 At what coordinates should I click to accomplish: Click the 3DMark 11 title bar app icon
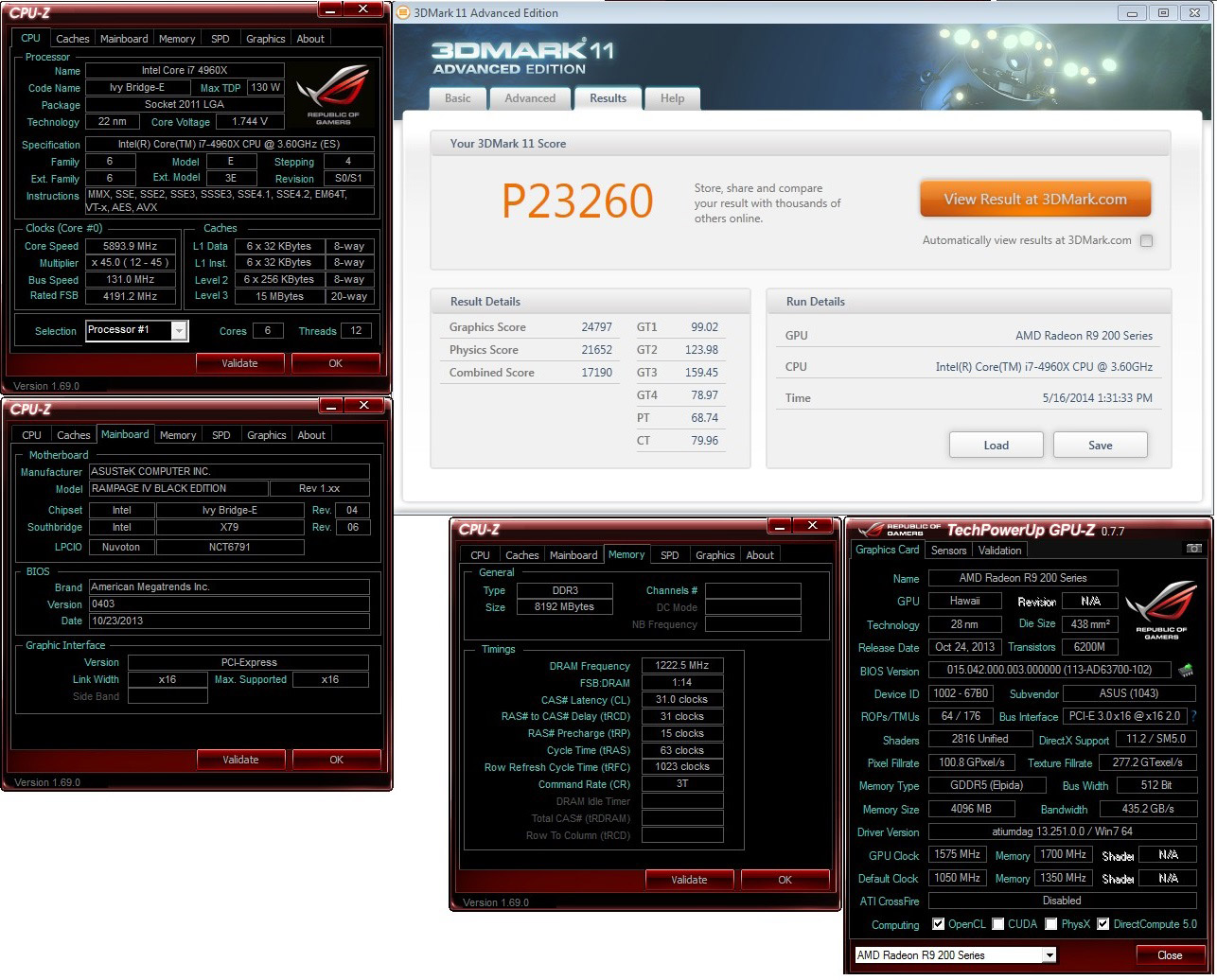tap(403, 13)
